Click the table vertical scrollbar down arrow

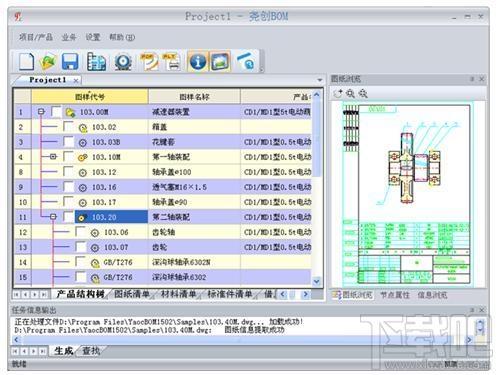316,282
